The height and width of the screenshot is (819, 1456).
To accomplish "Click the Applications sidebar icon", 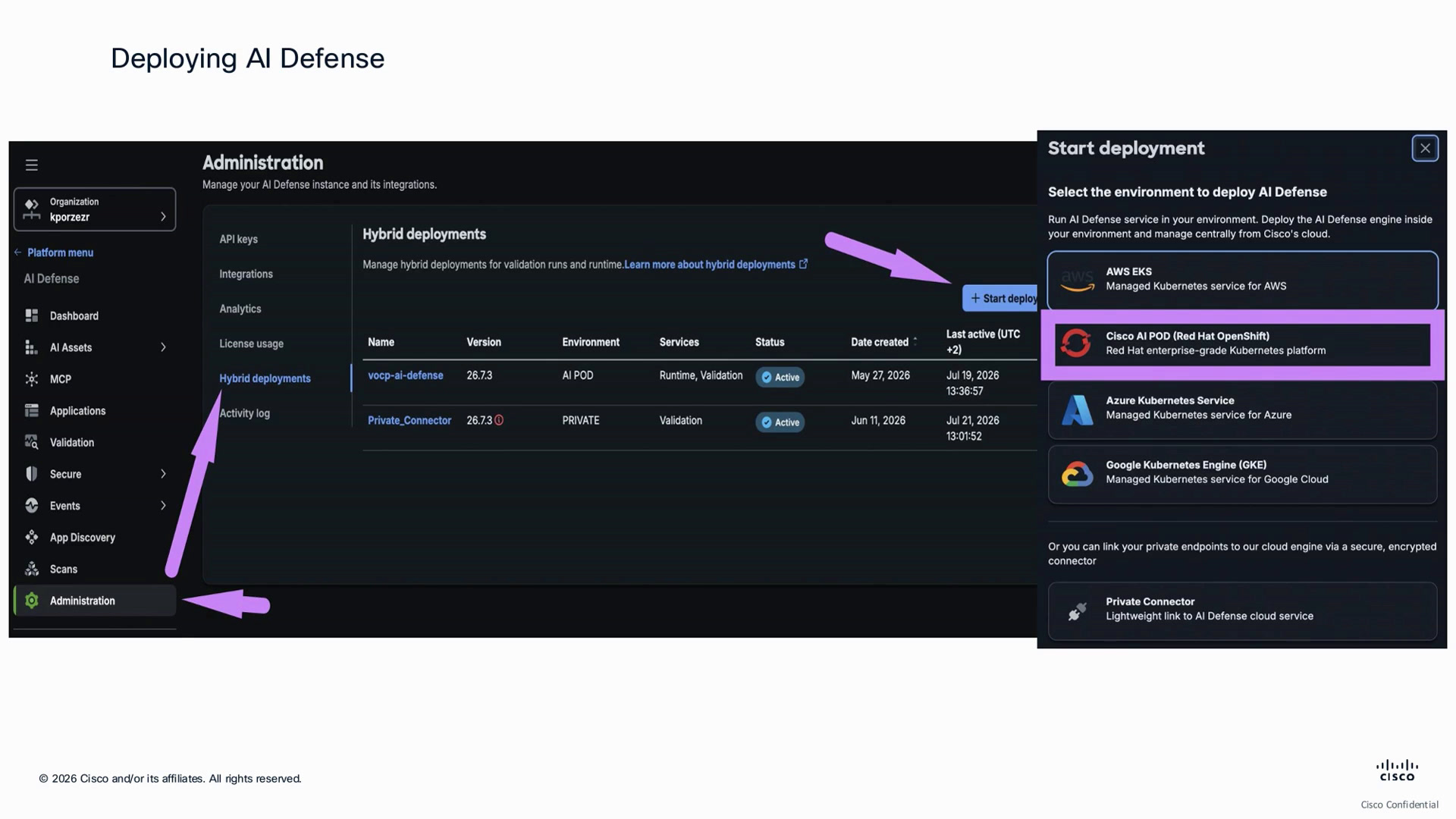I will click(x=31, y=410).
